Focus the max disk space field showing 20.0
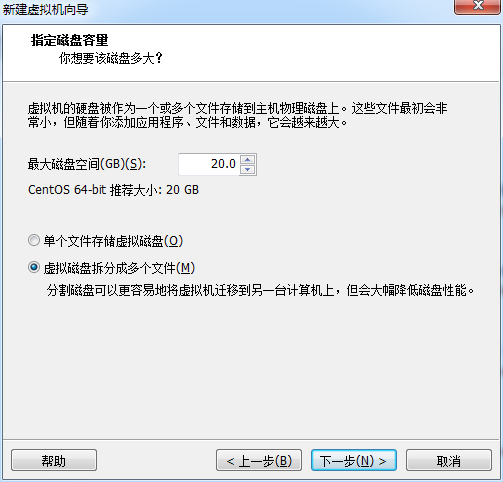This screenshot has height=482, width=503. (209, 164)
